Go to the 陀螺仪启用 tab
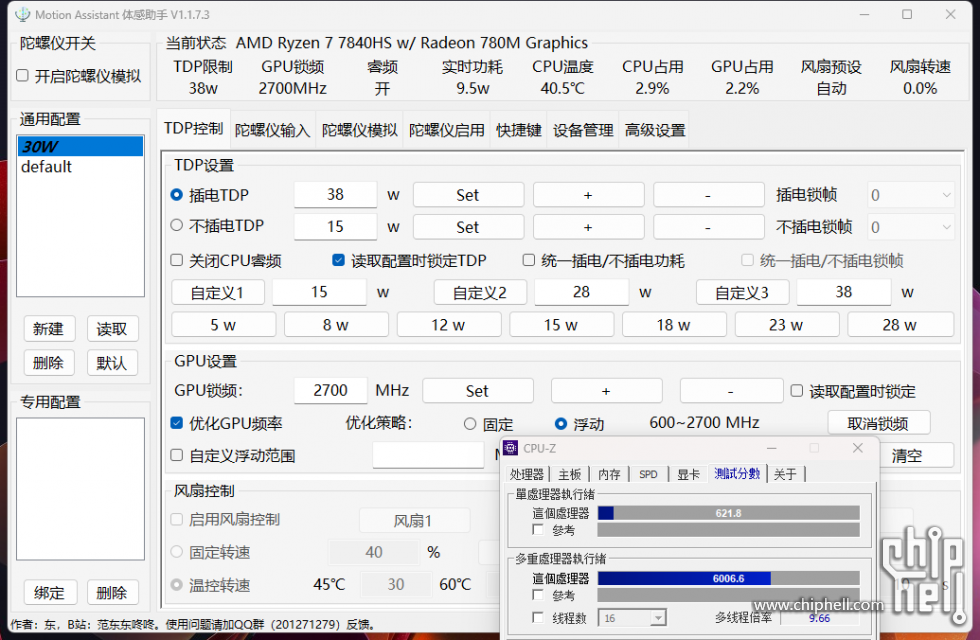The image size is (980, 640). tap(447, 130)
